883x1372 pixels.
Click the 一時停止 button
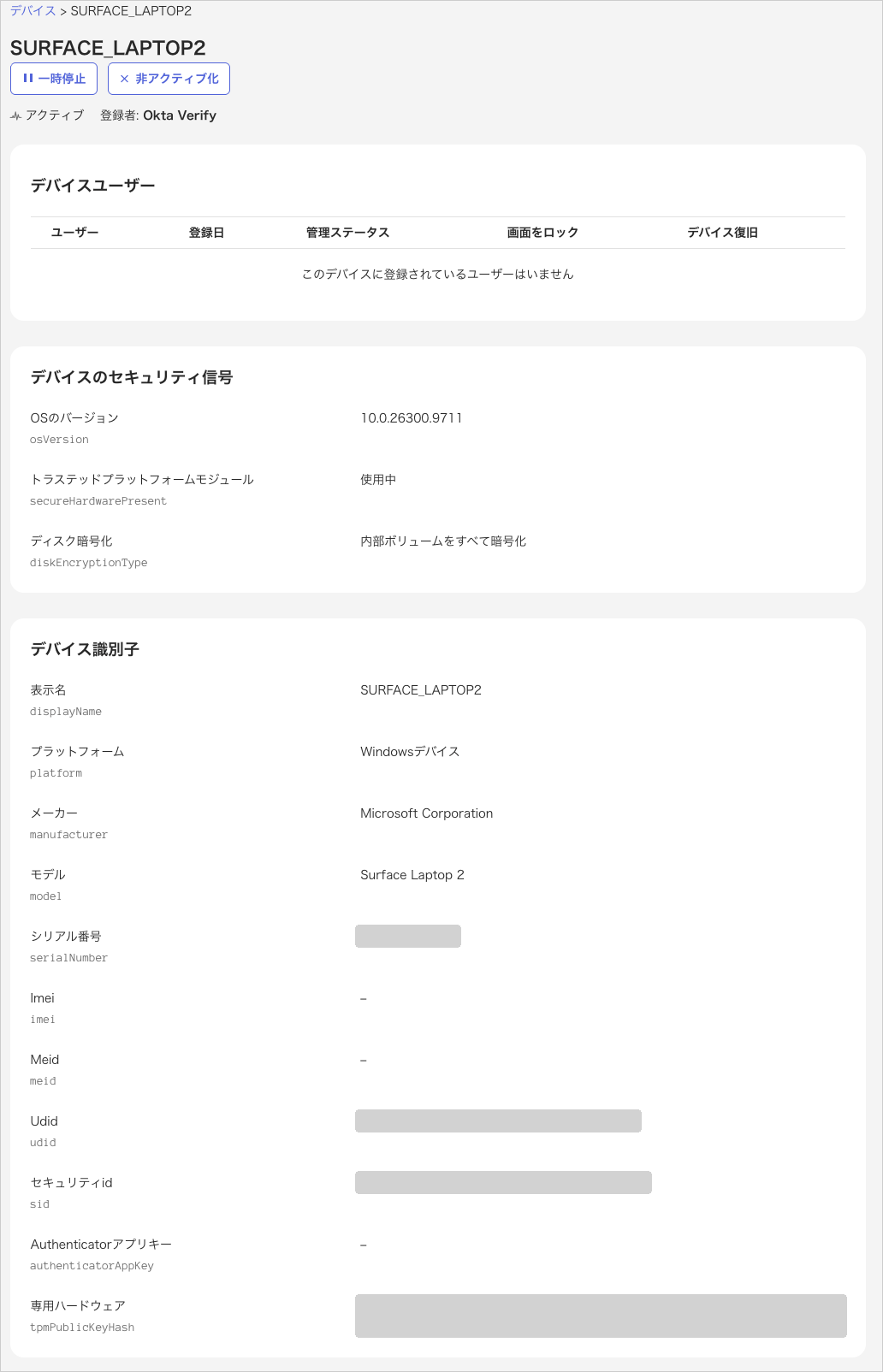tap(54, 79)
